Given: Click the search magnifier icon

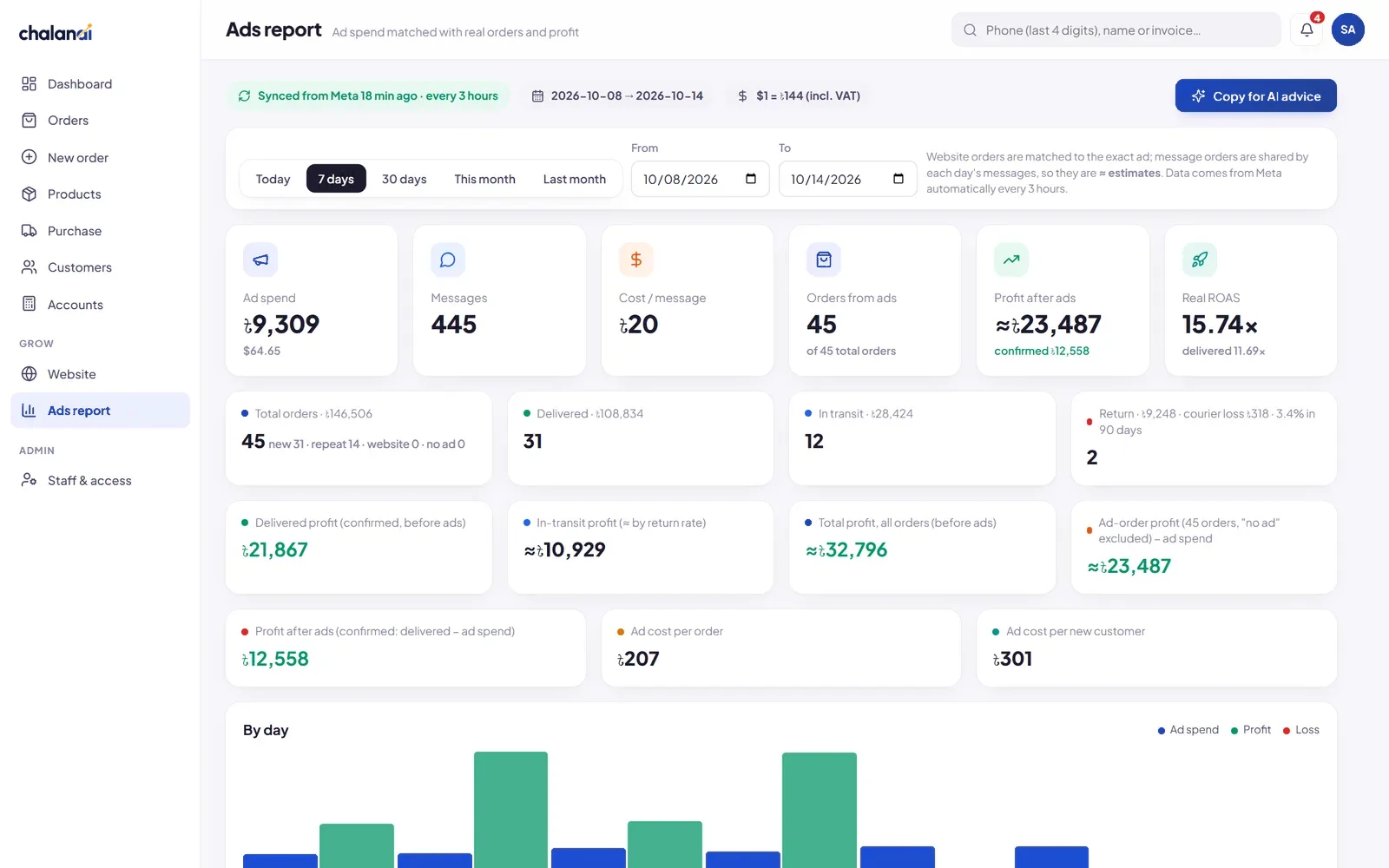Looking at the screenshot, I should tap(970, 30).
